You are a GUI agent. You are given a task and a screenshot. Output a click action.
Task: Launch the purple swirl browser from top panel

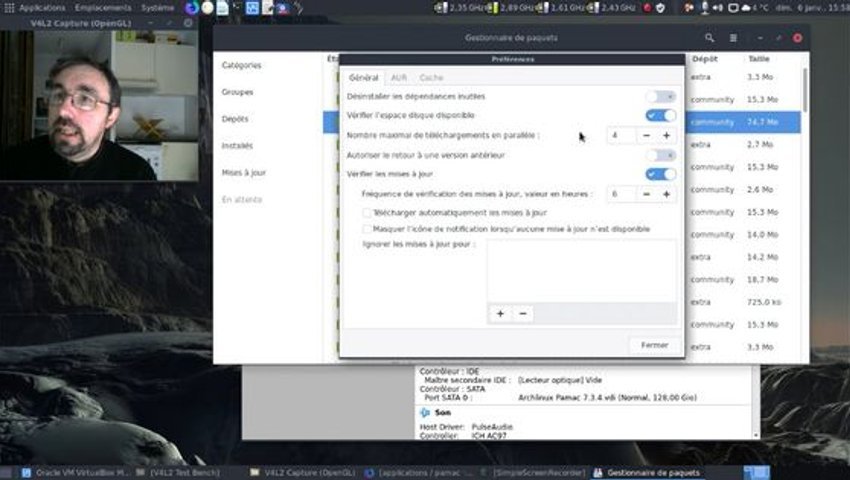coord(191,8)
